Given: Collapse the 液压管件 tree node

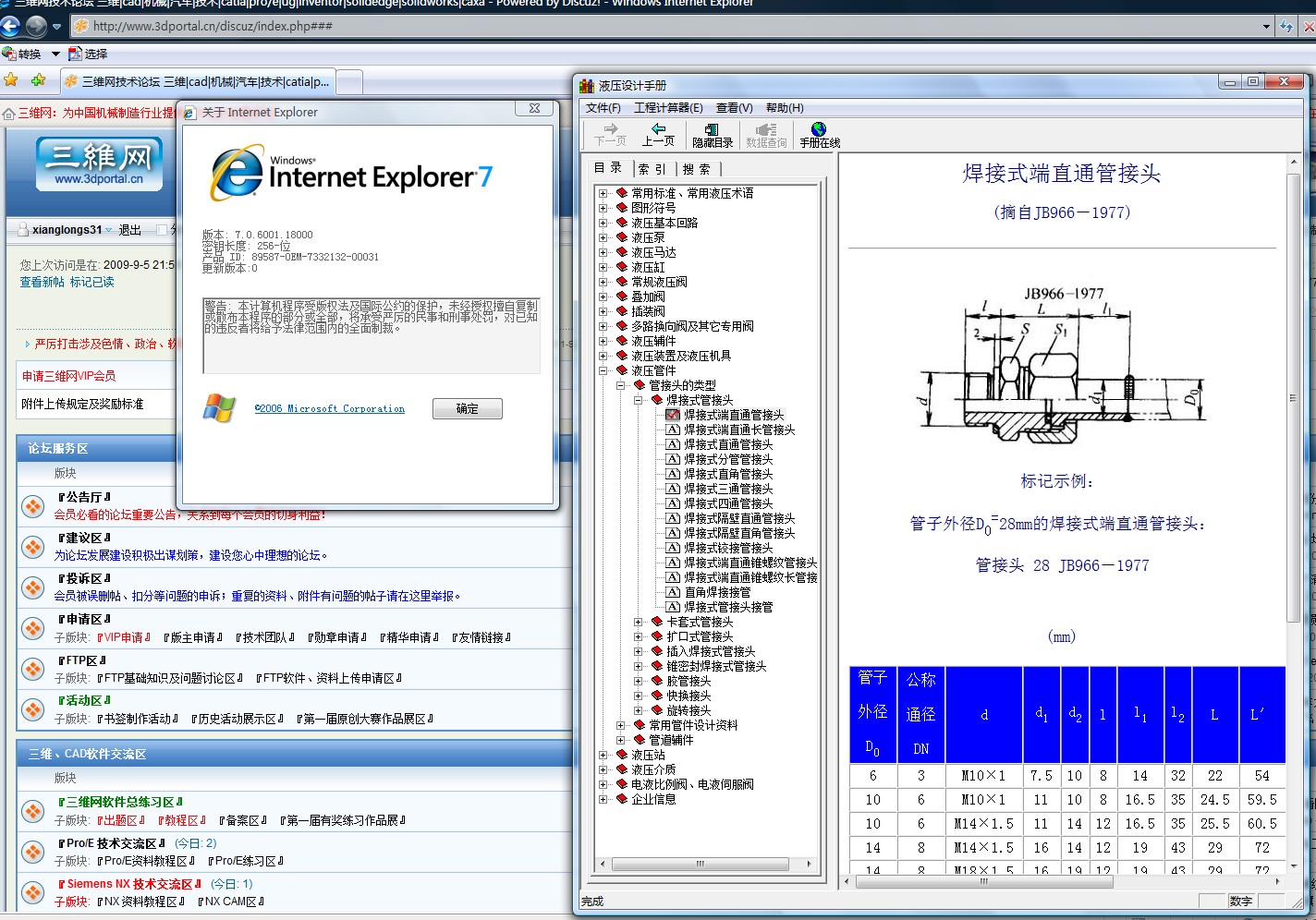Looking at the screenshot, I should 603,370.
